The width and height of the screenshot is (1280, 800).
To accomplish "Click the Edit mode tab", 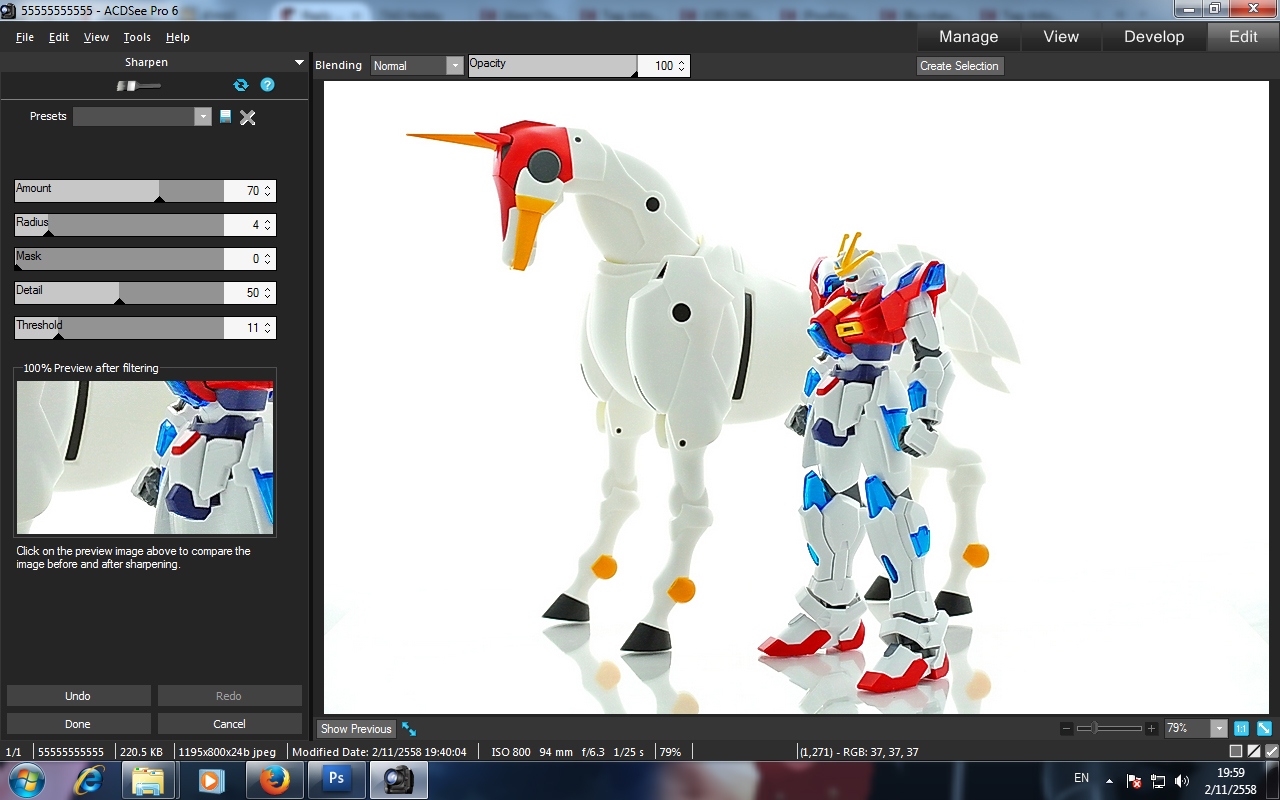I will pos(1243,37).
